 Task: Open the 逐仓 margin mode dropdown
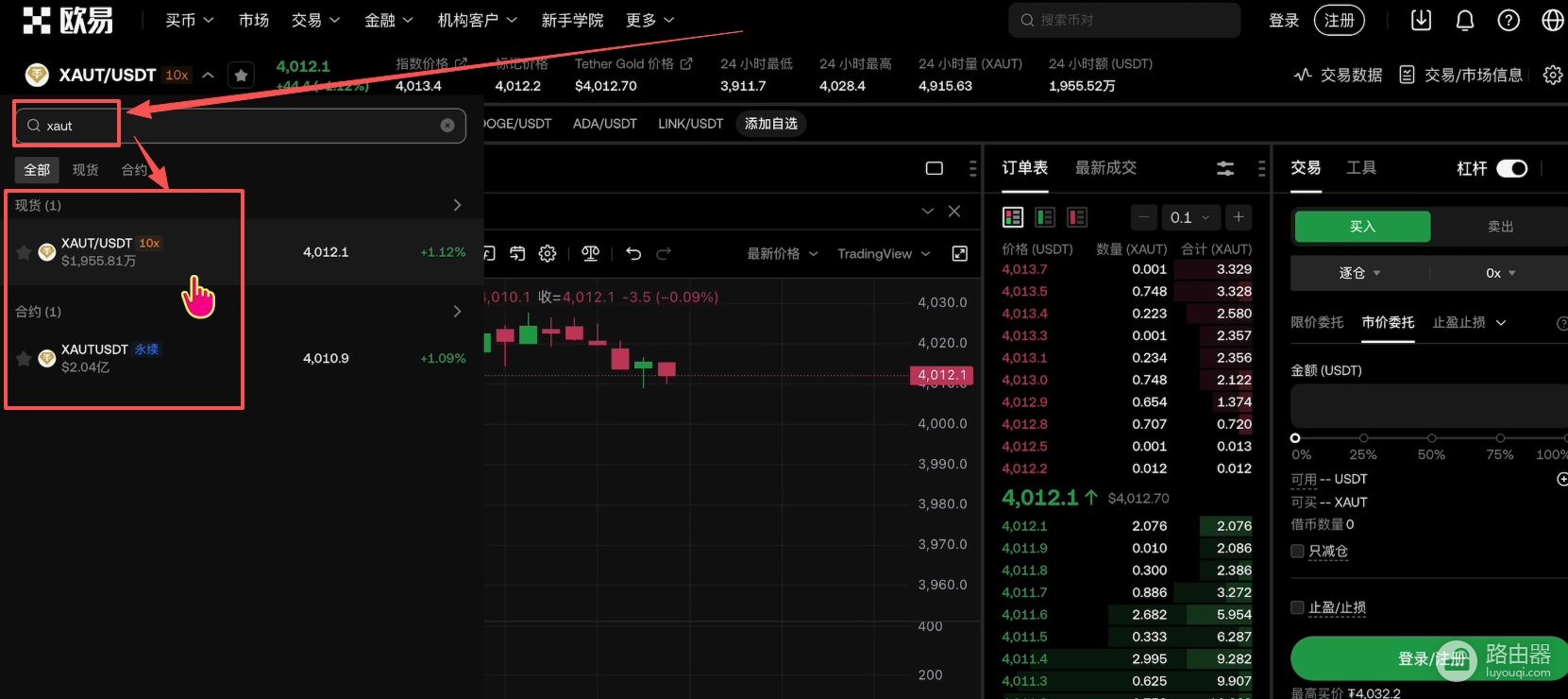pyautogui.click(x=1359, y=273)
